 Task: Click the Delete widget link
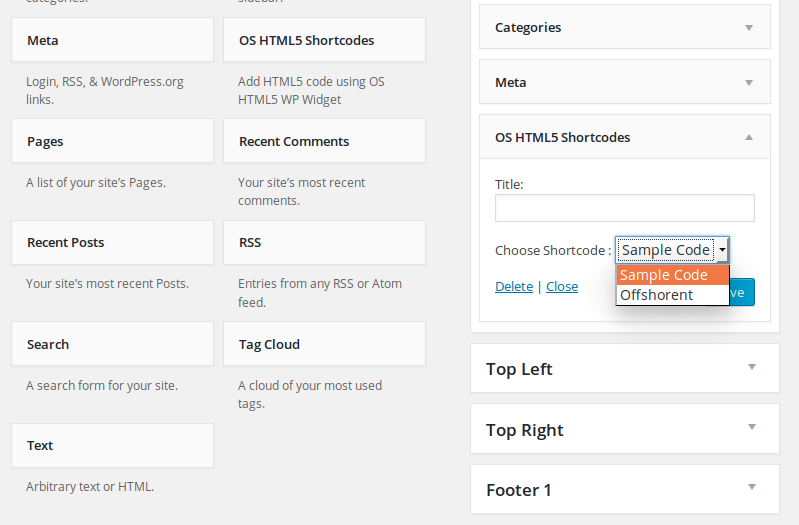point(514,287)
